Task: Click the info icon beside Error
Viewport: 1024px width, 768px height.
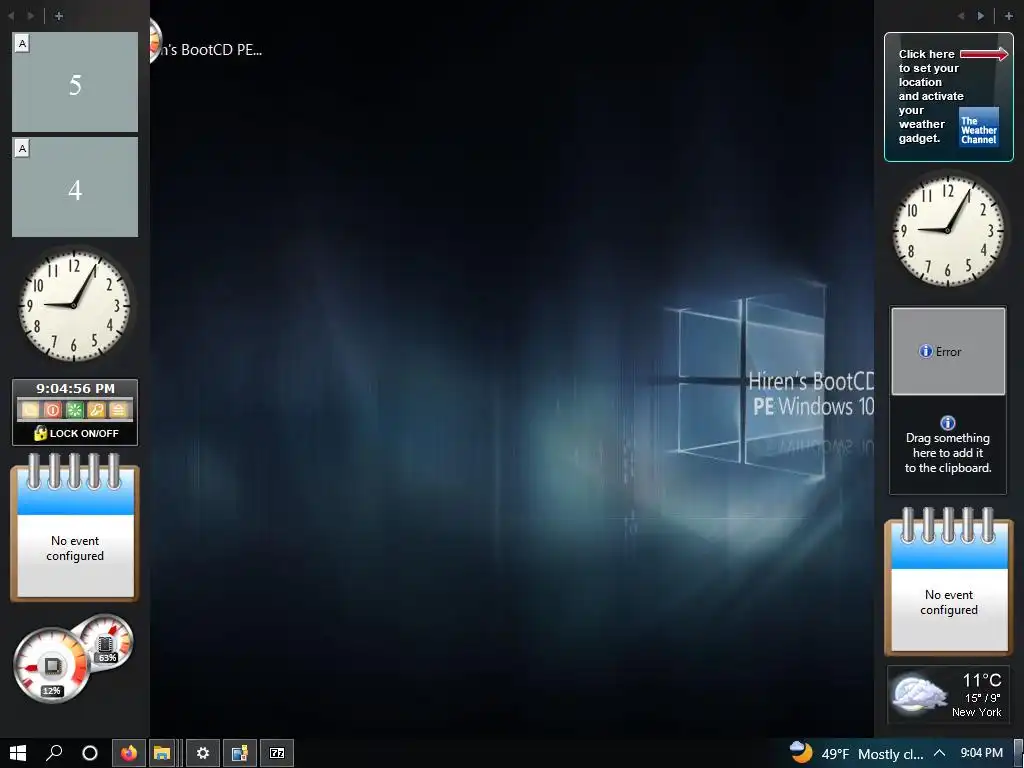Action: tap(926, 351)
